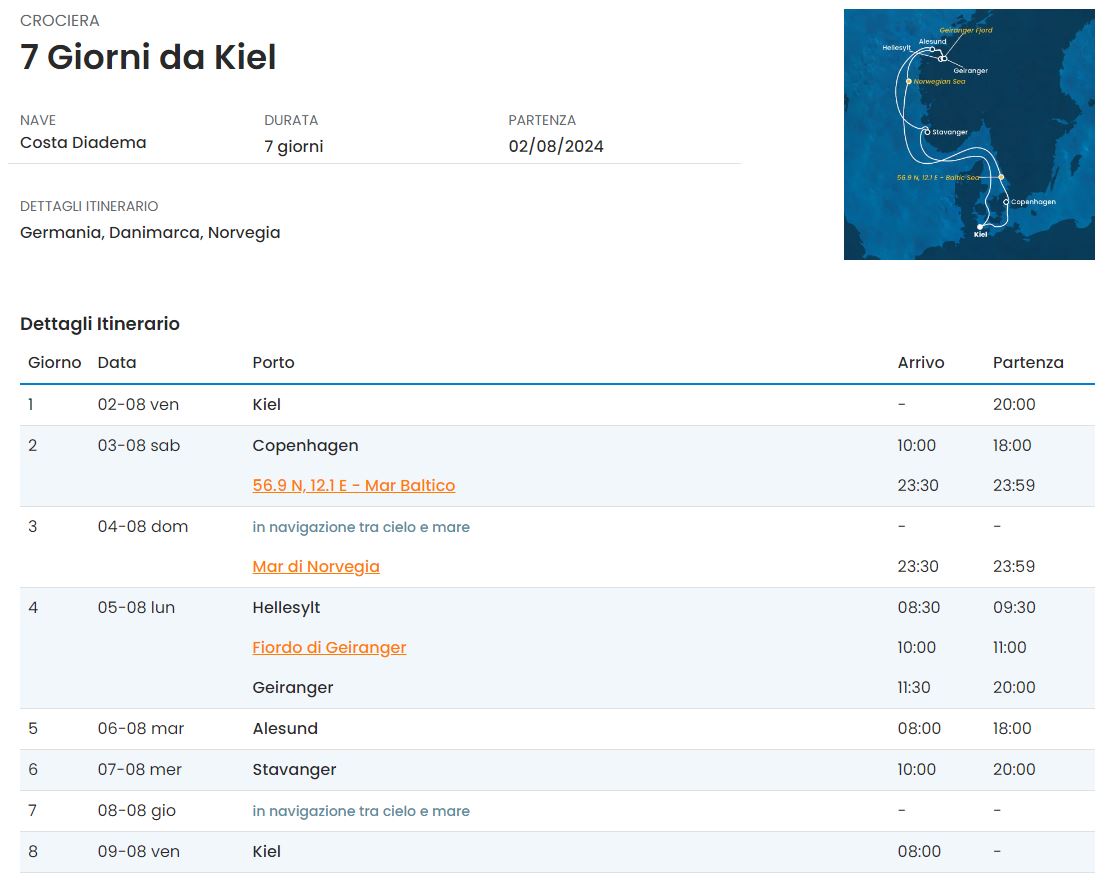Click Fiordo di Geiranger departure time '11:00'
The height and width of the screenshot is (885, 1115).
pyautogui.click(x=1009, y=648)
